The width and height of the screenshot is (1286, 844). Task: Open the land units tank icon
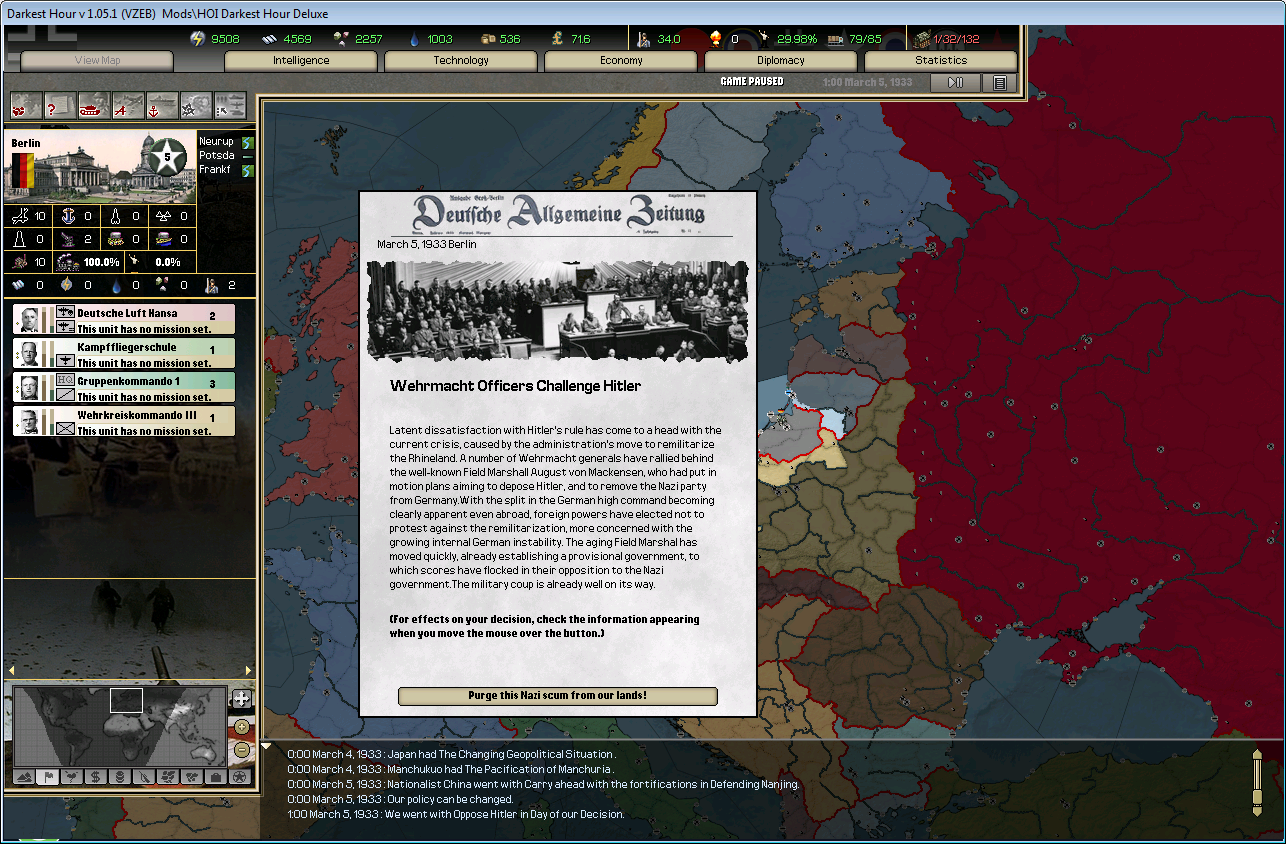95,105
